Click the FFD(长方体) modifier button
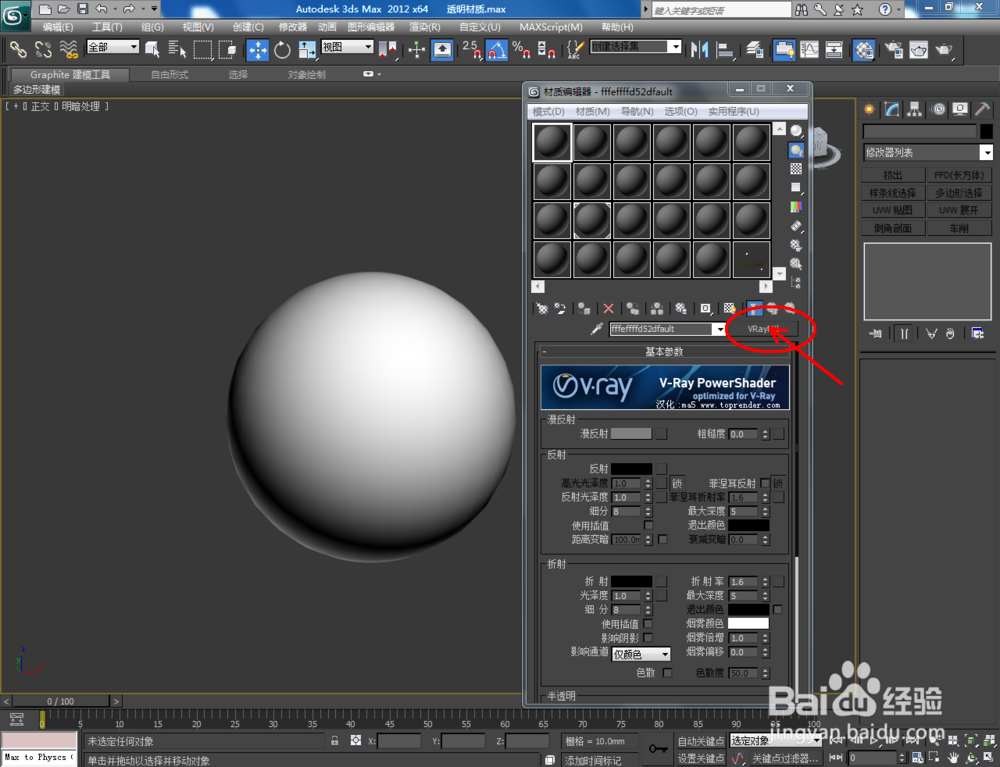Viewport: 1000px width, 767px height. (x=959, y=175)
